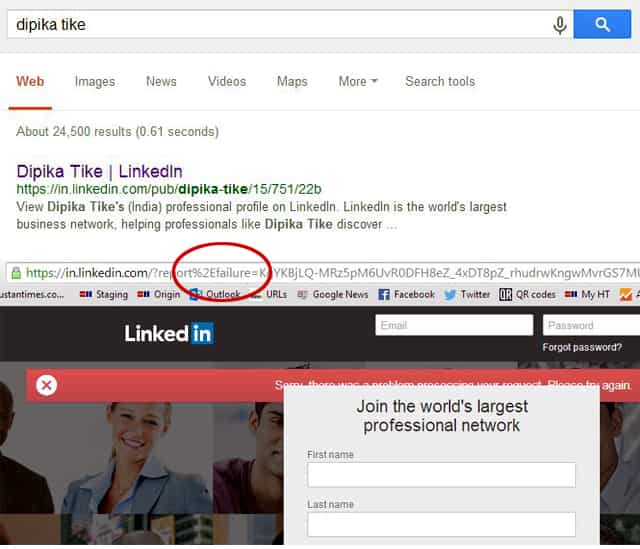Image resolution: width=640 pixels, height=549 pixels.
Task: Open the URLs bookmark
Action: click(x=269, y=294)
